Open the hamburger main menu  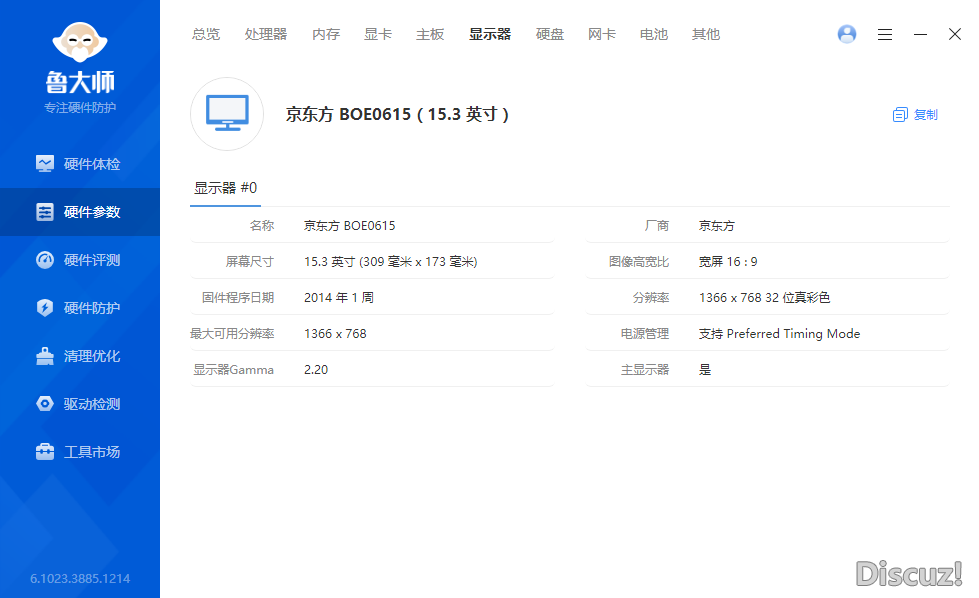tap(885, 34)
